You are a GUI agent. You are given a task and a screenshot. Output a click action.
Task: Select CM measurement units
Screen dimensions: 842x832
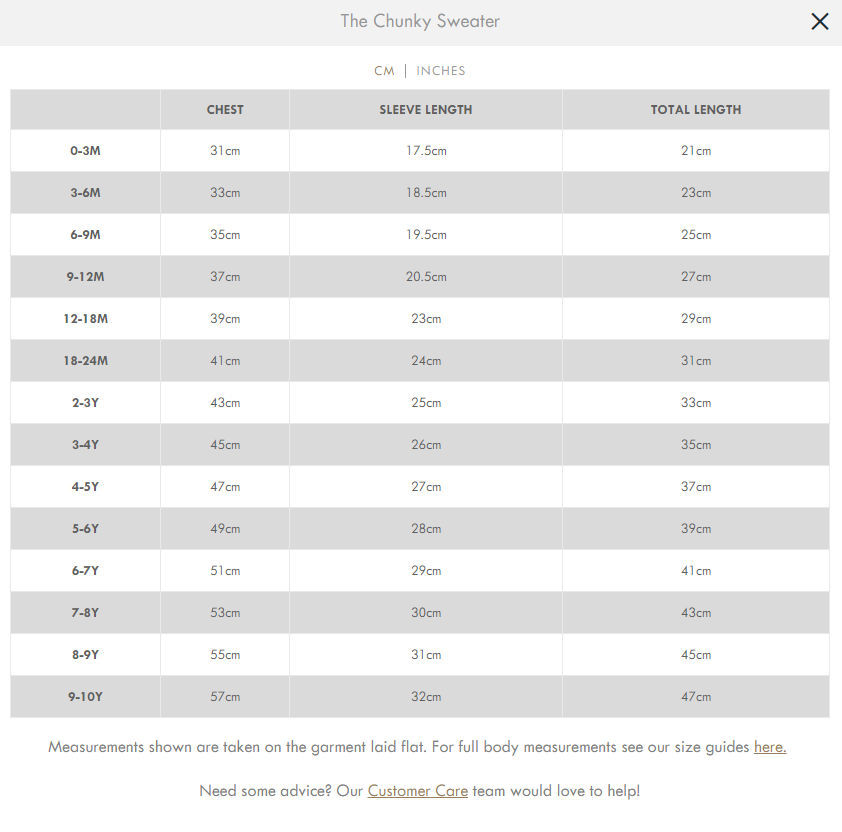[384, 71]
